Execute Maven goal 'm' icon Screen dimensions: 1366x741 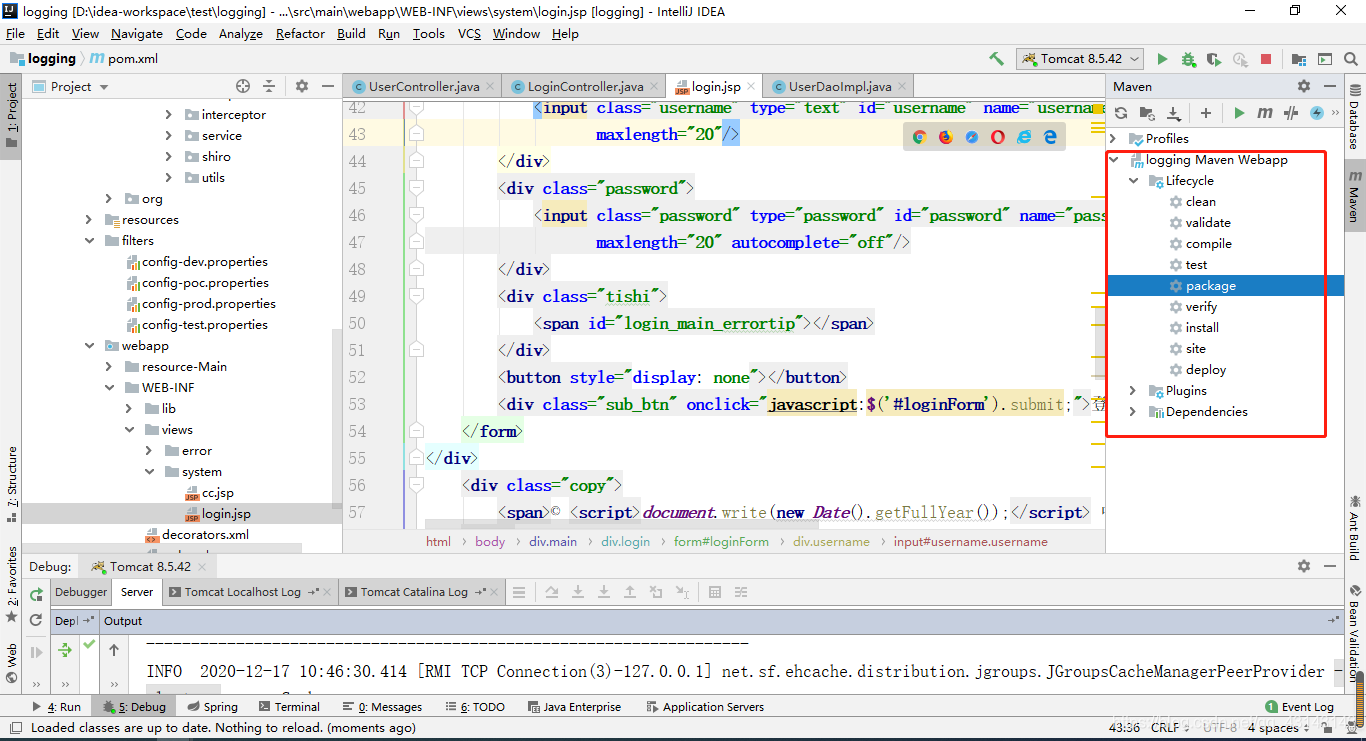click(1265, 113)
